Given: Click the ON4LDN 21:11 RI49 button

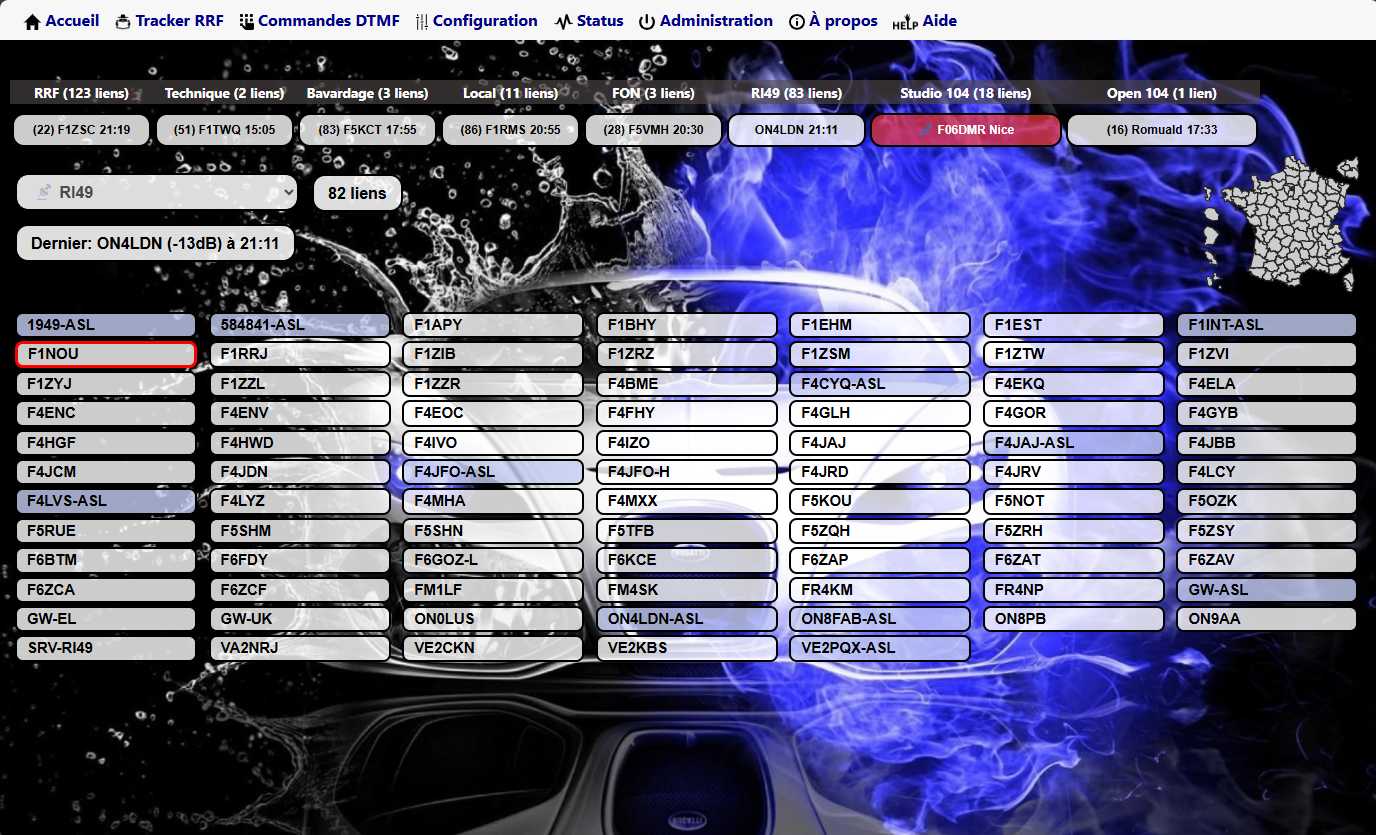Looking at the screenshot, I should (x=796, y=130).
